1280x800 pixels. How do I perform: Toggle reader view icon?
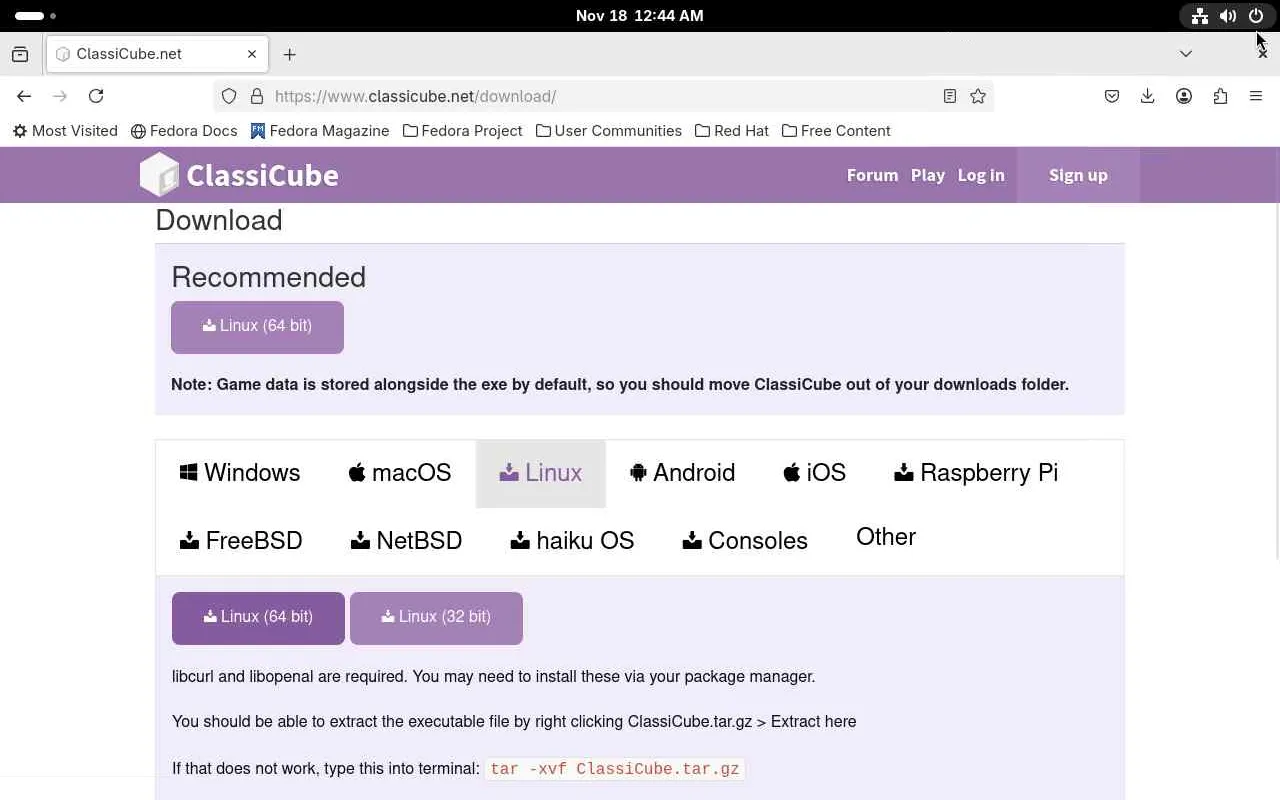[x=950, y=96]
